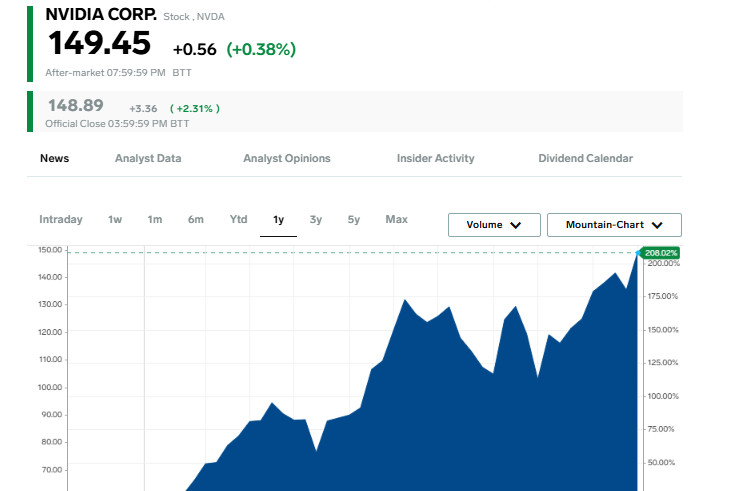Select the 5y chart range

(353, 220)
